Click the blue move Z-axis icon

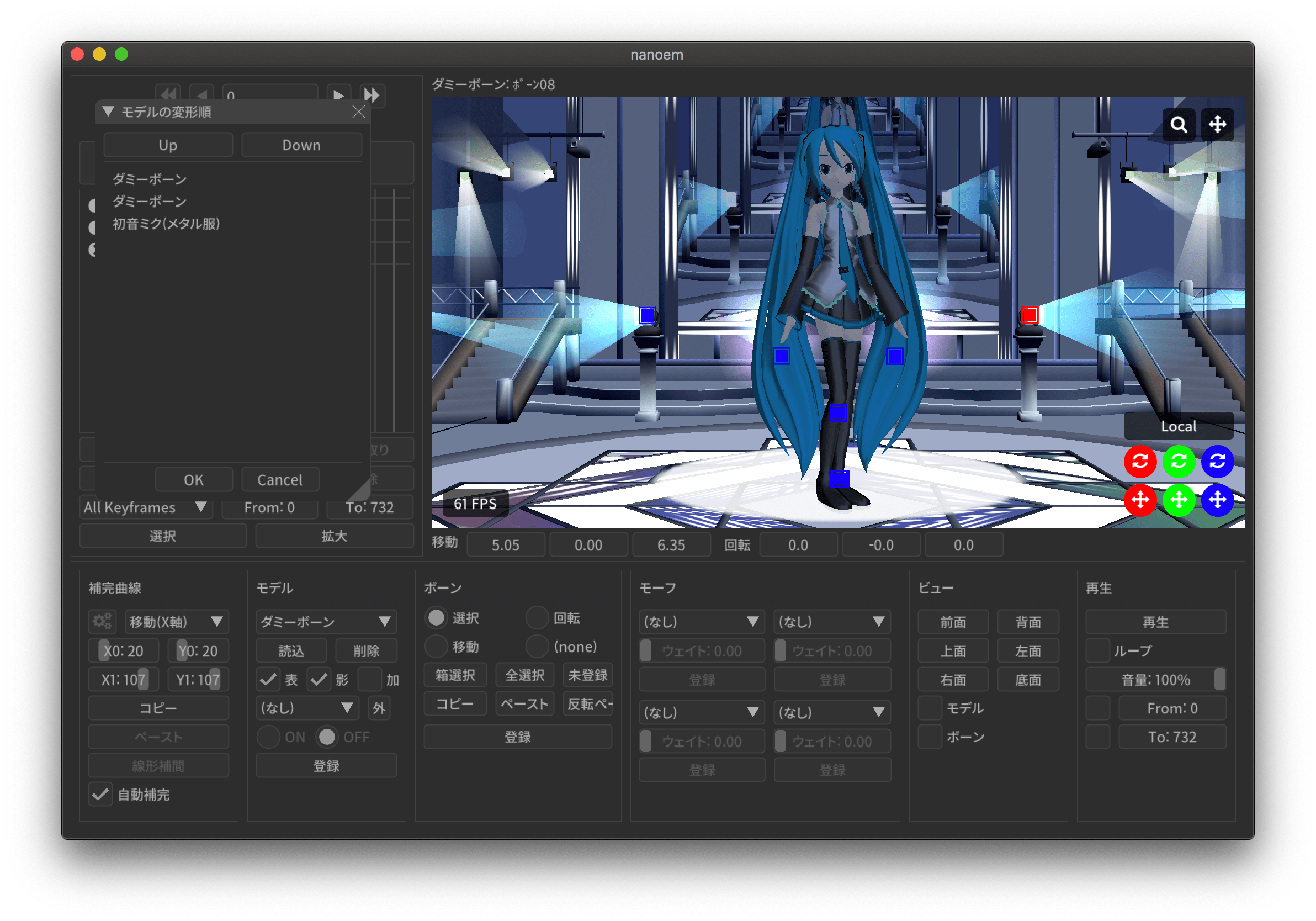1217,500
